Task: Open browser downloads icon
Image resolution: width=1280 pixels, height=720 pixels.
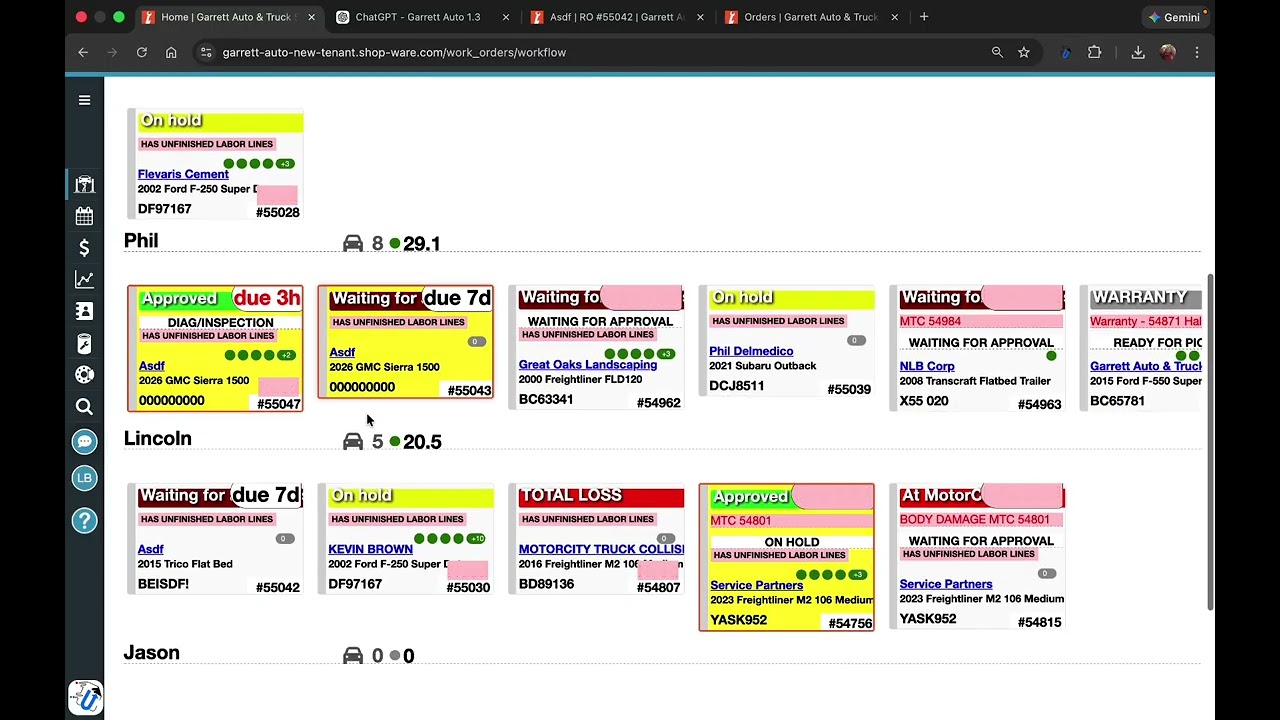Action: tap(1138, 52)
